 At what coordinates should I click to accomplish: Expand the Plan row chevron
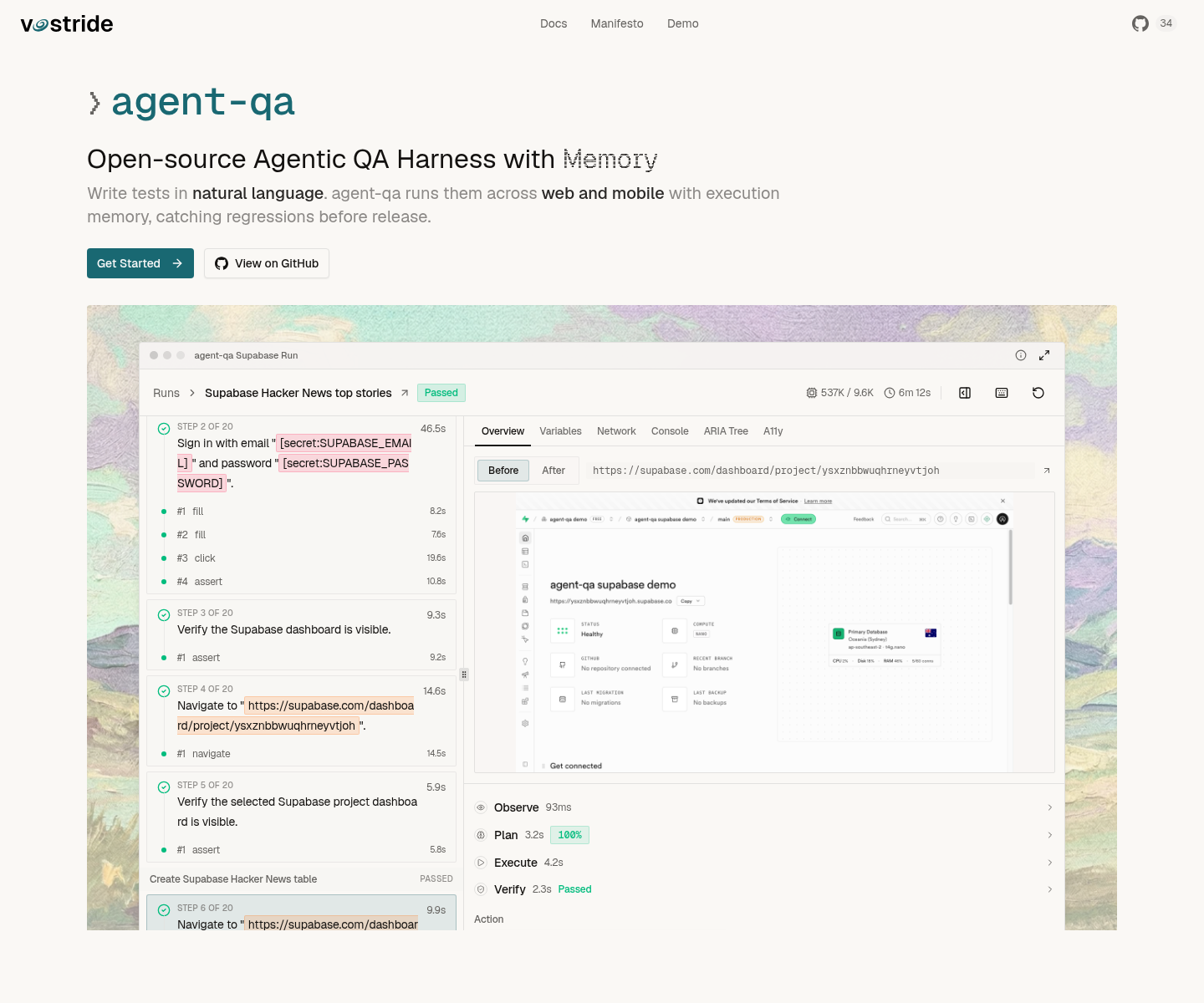coord(1050,835)
